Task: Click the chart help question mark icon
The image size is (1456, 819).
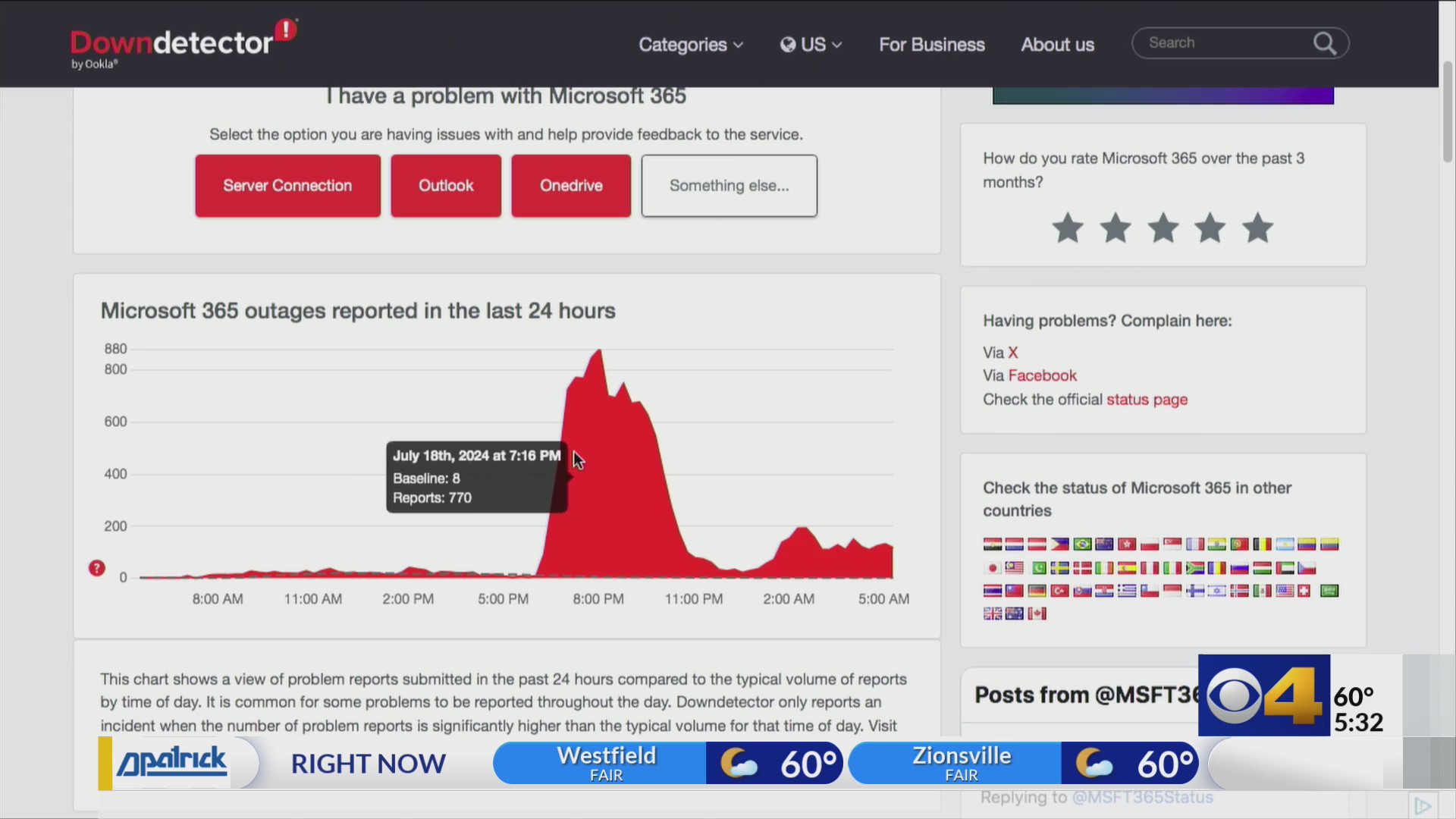Action: (96, 567)
